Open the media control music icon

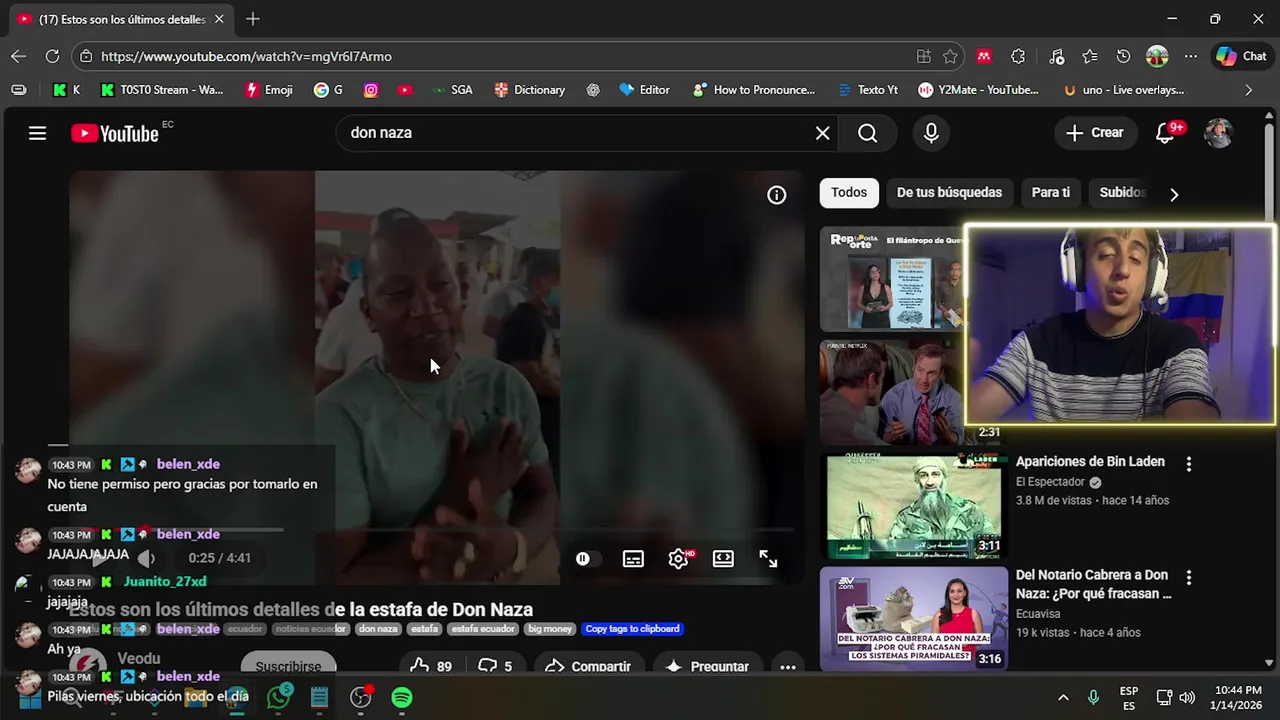pyautogui.click(x=1056, y=56)
